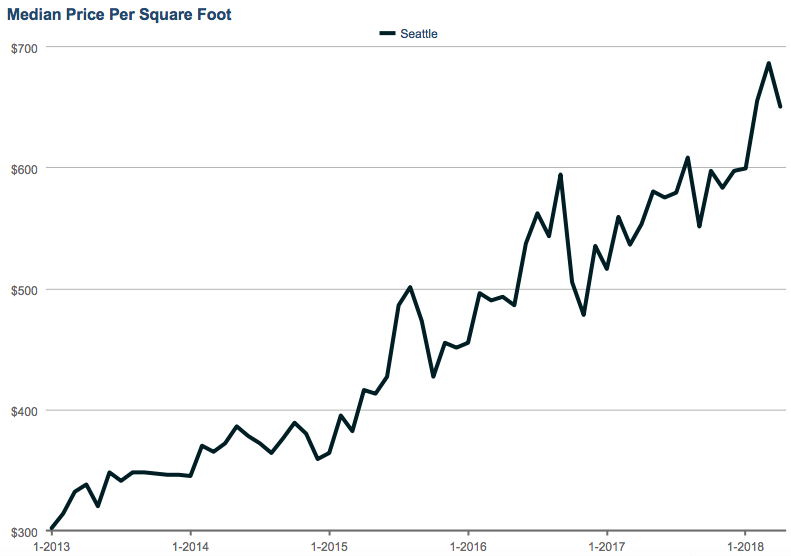Click the dark legend line swatch beside Seattle
791x556 pixels.
pos(388,34)
